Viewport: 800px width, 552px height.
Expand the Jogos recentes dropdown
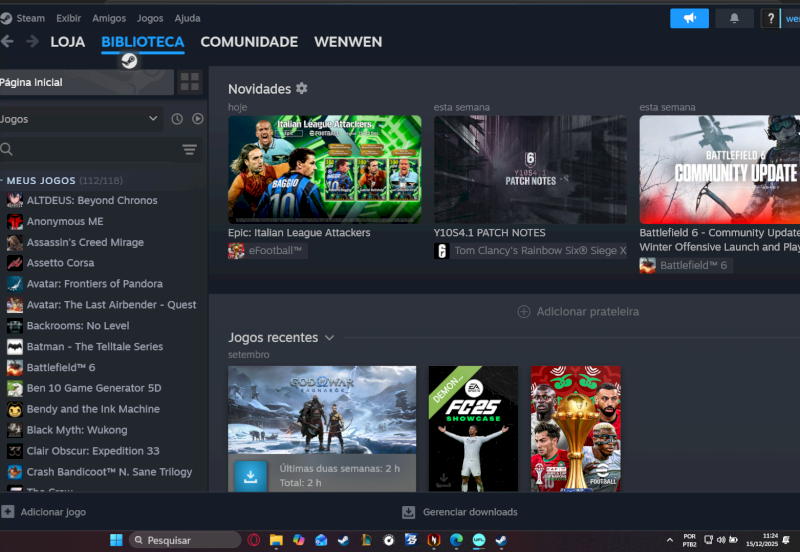click(330, 338)
